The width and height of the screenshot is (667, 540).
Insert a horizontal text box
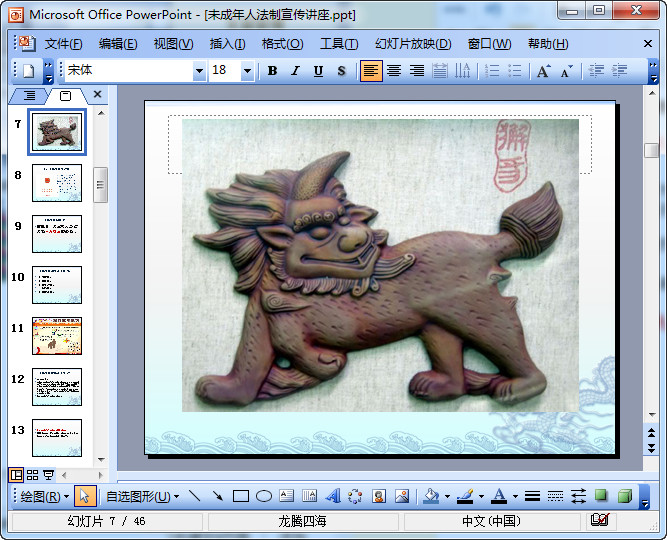[x=287, y=496]
